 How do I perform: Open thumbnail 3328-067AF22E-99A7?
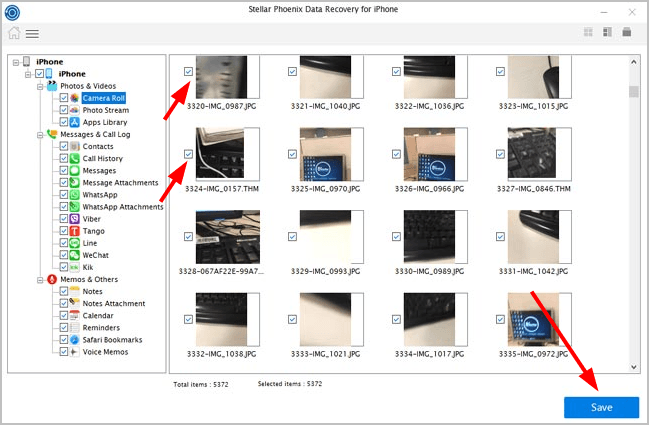click(x=228, y=237)
